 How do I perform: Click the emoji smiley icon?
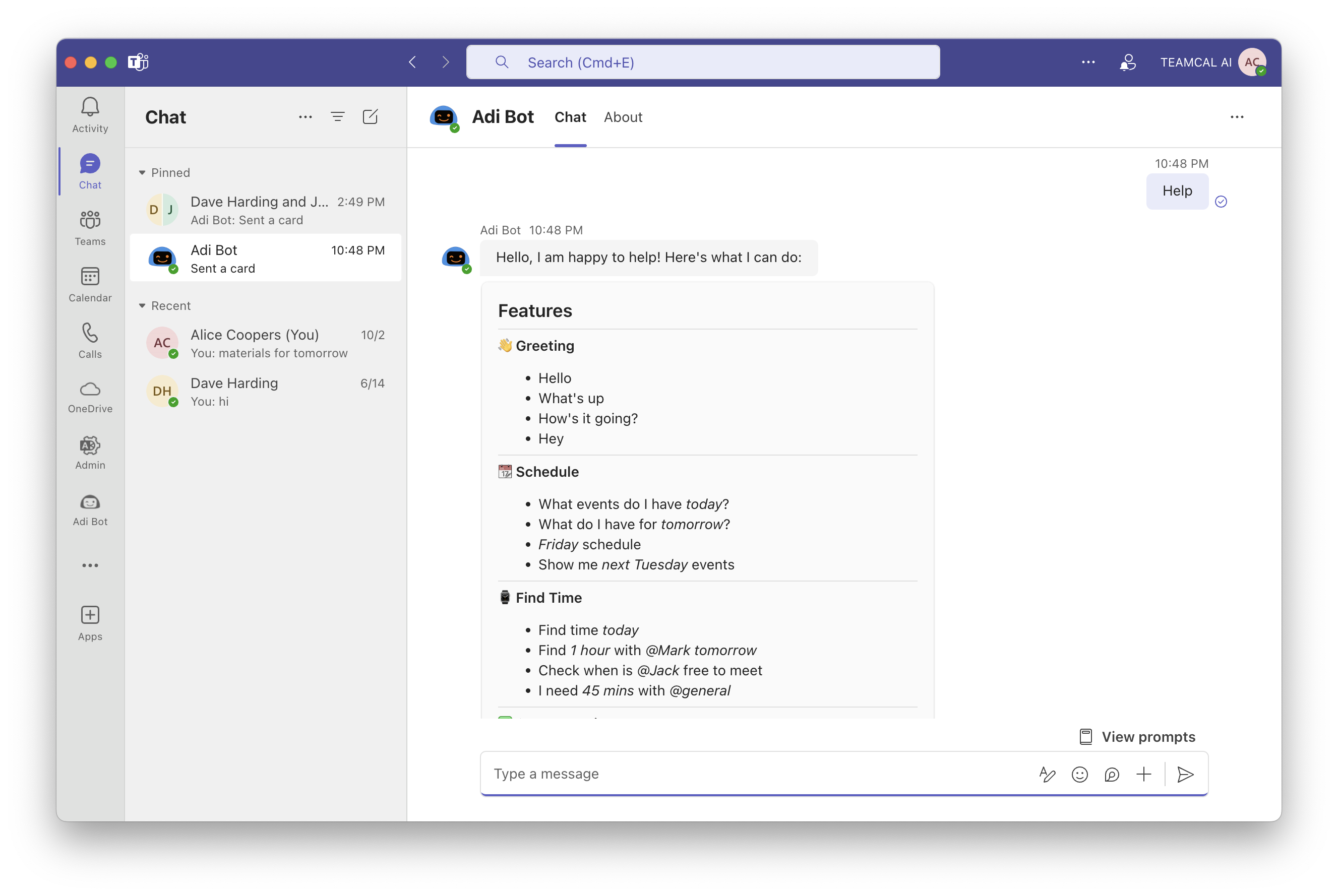coord(1079,774)
